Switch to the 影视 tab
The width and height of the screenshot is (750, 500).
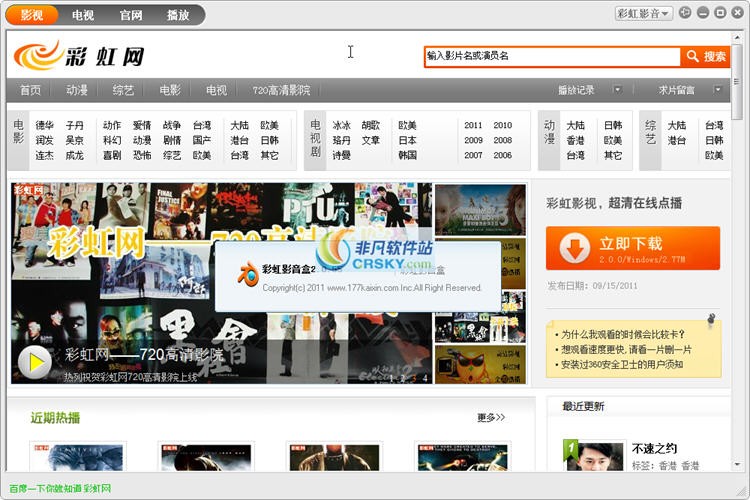(32, 15)
